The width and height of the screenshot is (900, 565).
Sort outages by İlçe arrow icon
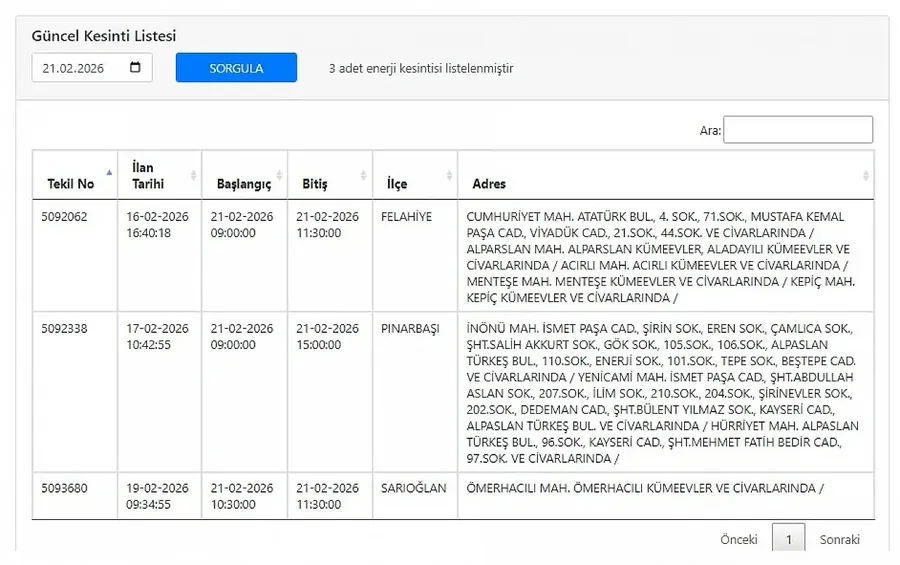(450, 175)
